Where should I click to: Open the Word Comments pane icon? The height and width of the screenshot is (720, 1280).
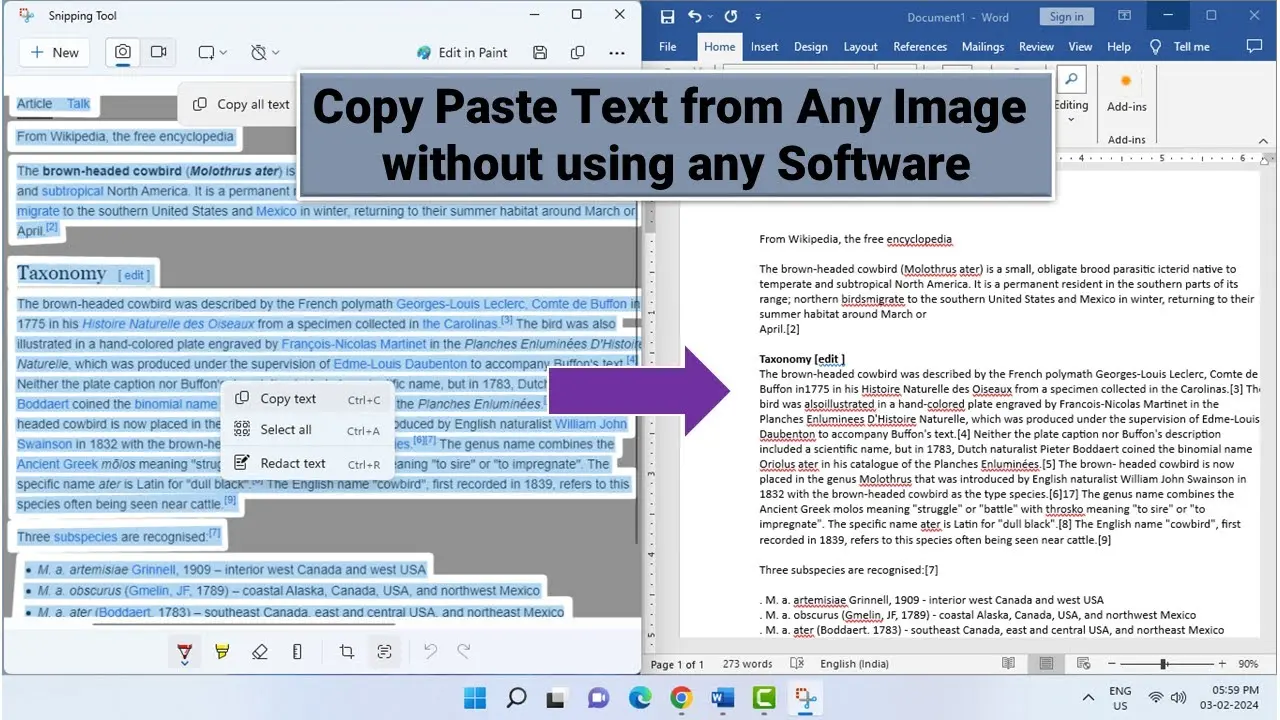[x=1255, y=47]
